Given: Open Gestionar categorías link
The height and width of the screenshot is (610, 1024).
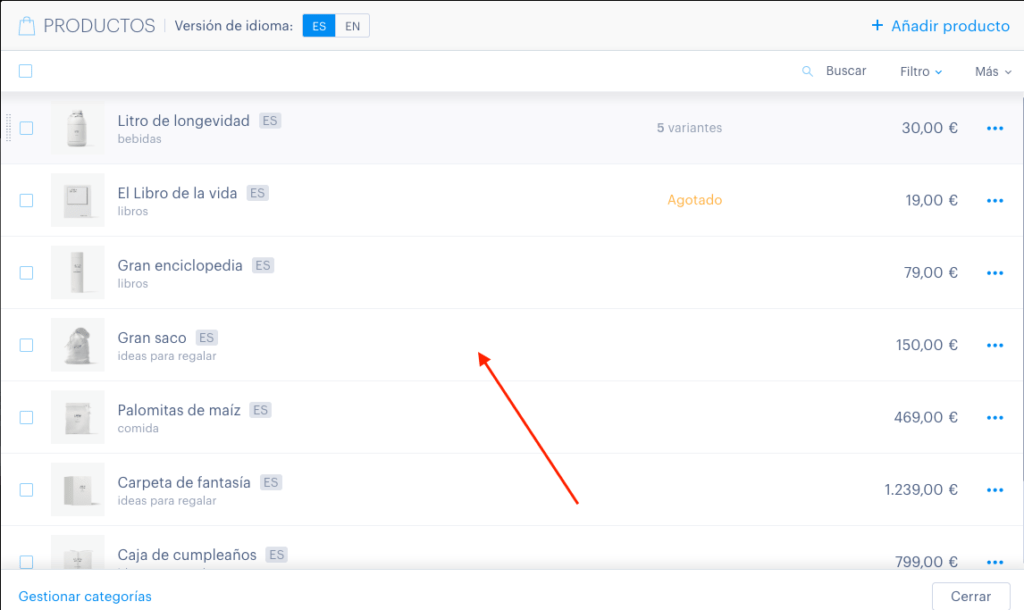Looking at the screenshot, I should [85, 596].
